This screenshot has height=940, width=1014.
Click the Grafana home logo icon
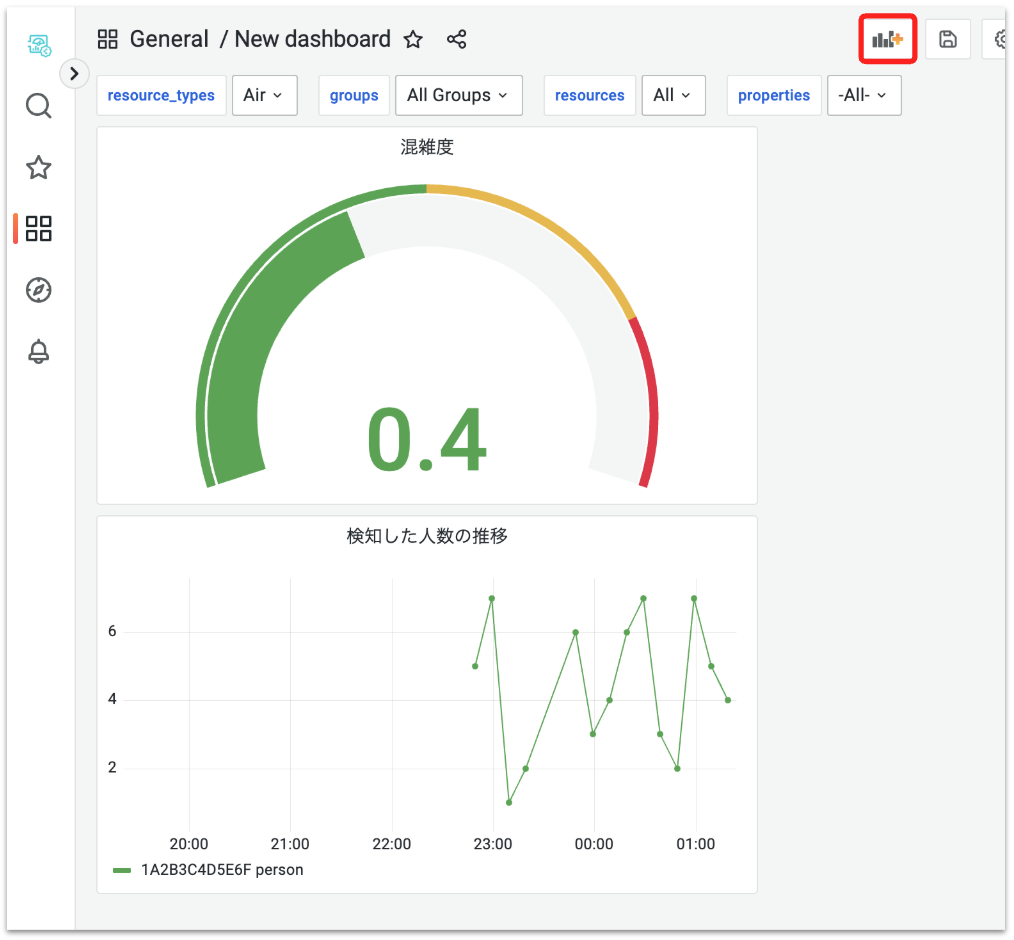click(x=39, y=45)
